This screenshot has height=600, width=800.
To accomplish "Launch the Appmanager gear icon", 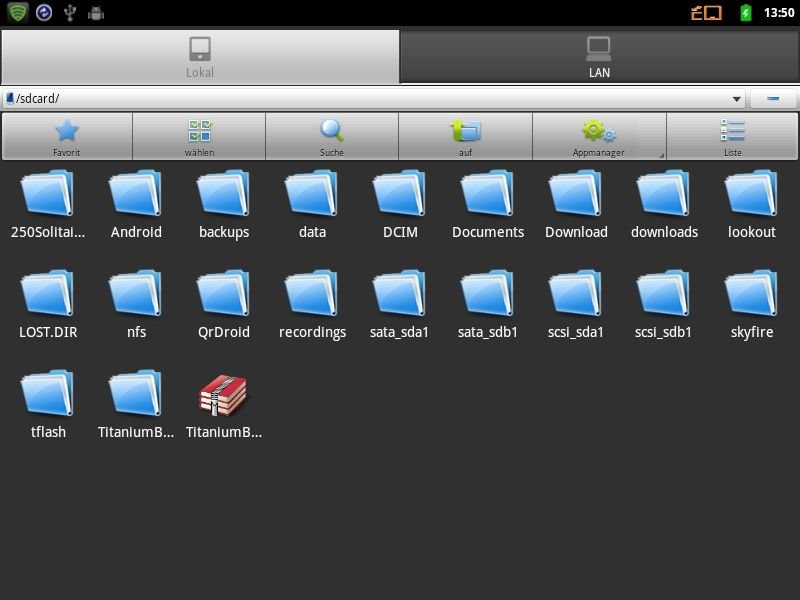I will point(599,137).
